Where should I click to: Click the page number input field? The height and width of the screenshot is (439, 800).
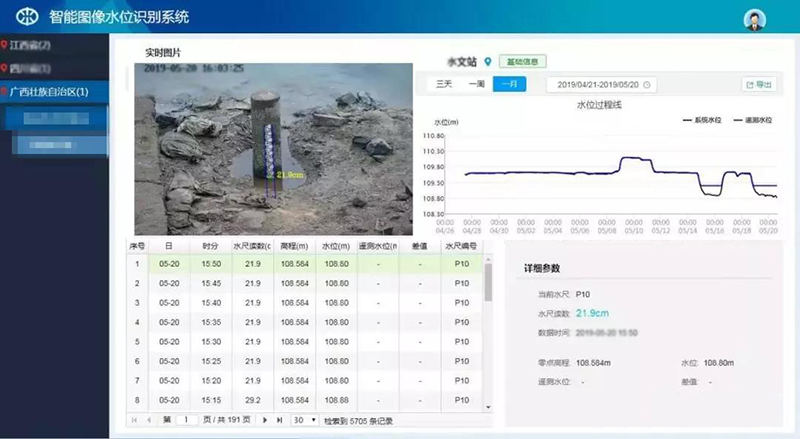[186, 420]
